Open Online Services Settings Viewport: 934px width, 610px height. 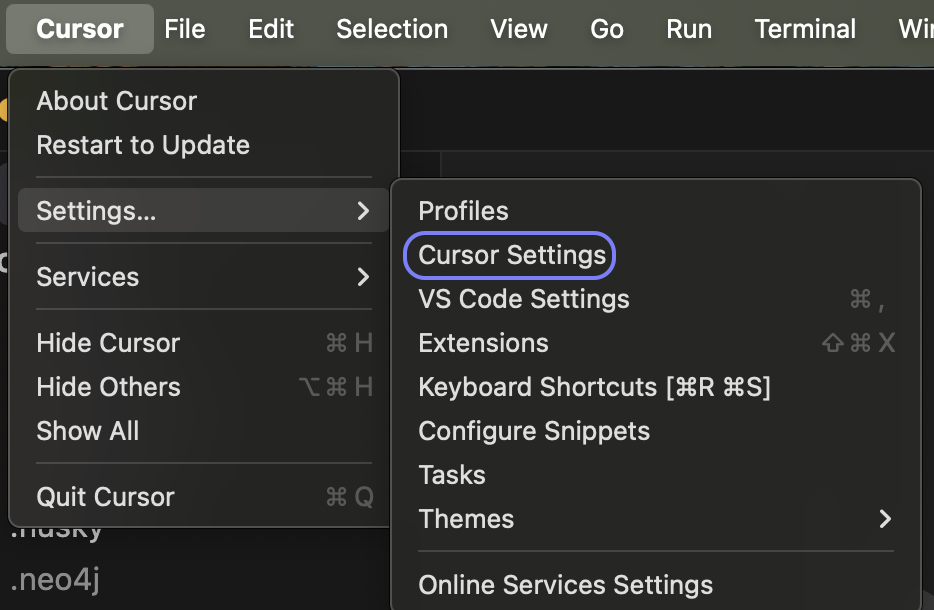565,585
